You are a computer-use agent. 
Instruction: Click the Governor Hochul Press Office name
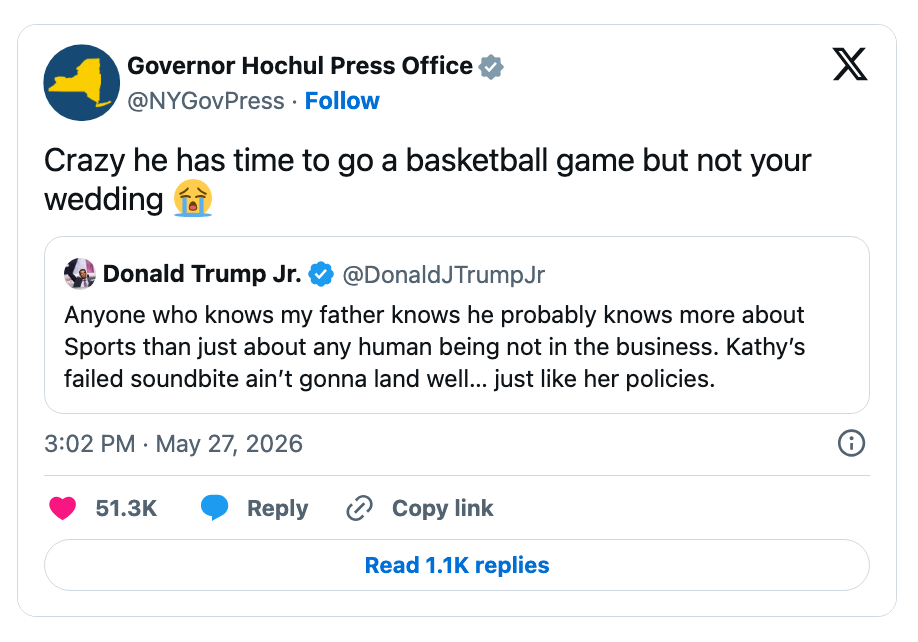click(300, 66)
